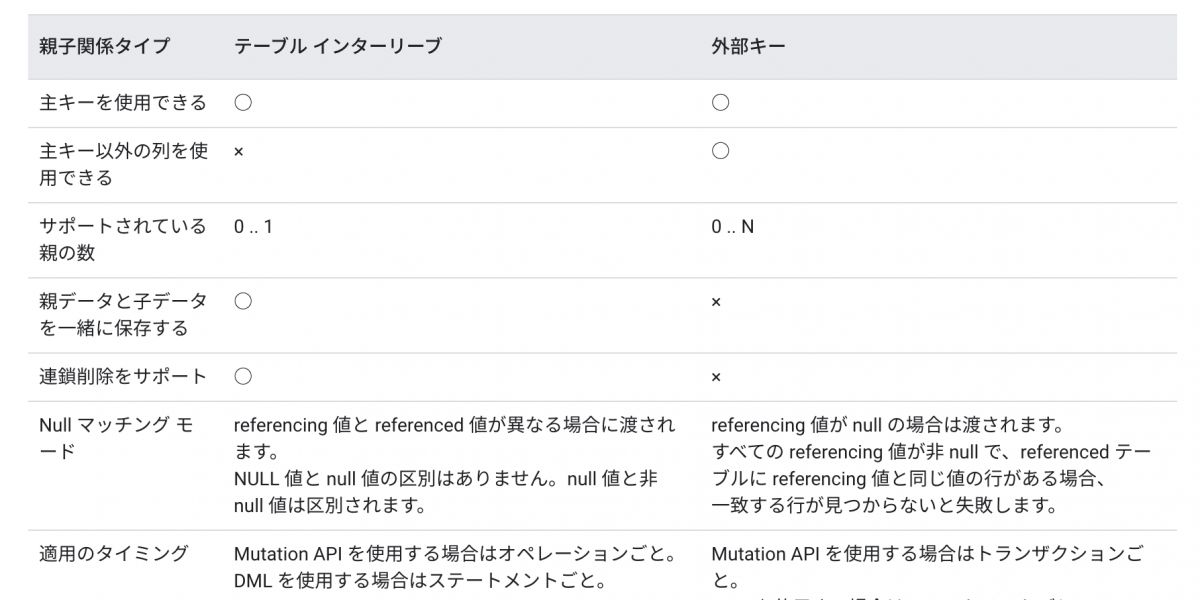The height and width of the screenshot is (600, 1200).
Task: Click the 外部キー × for 親データと子データを一緒に保存する
Action: click(x=716, y=302)
